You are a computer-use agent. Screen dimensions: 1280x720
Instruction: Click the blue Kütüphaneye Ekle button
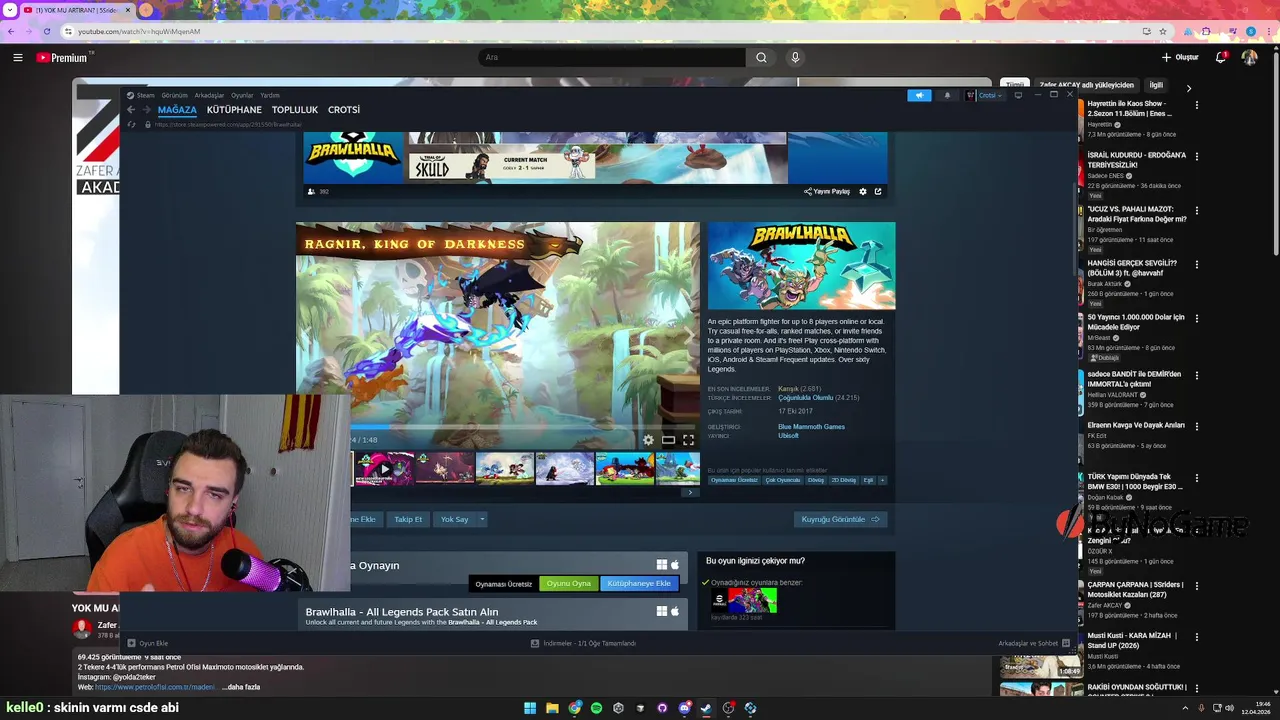pos(639,583)
